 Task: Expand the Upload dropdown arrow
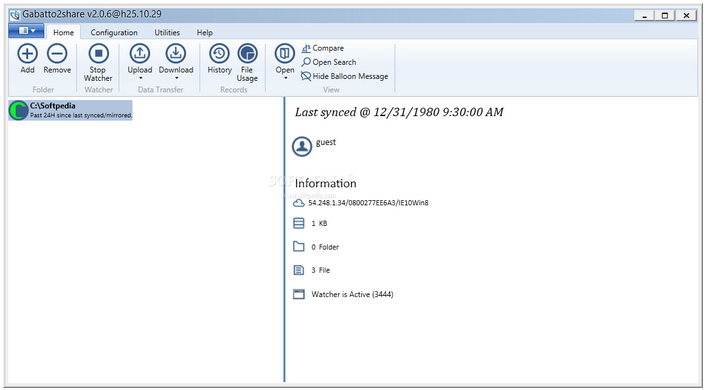point(140,78)
